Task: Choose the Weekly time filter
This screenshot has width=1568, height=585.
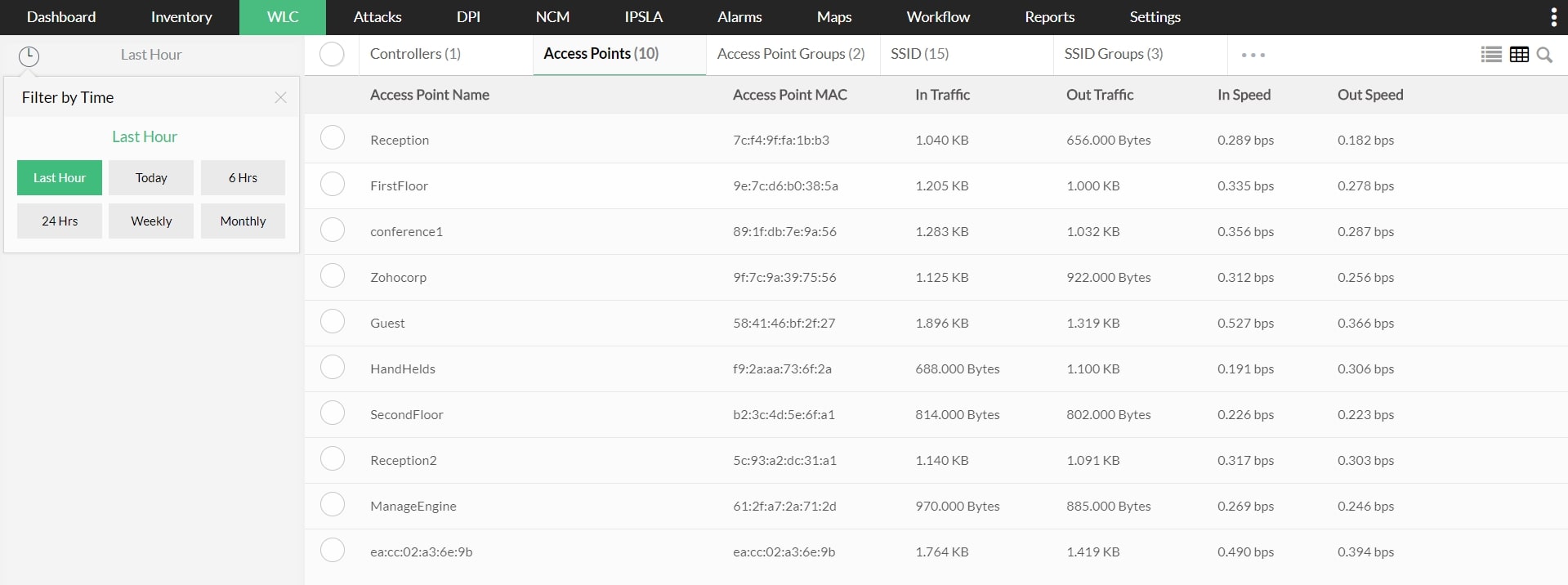Action: click(151, 221)
